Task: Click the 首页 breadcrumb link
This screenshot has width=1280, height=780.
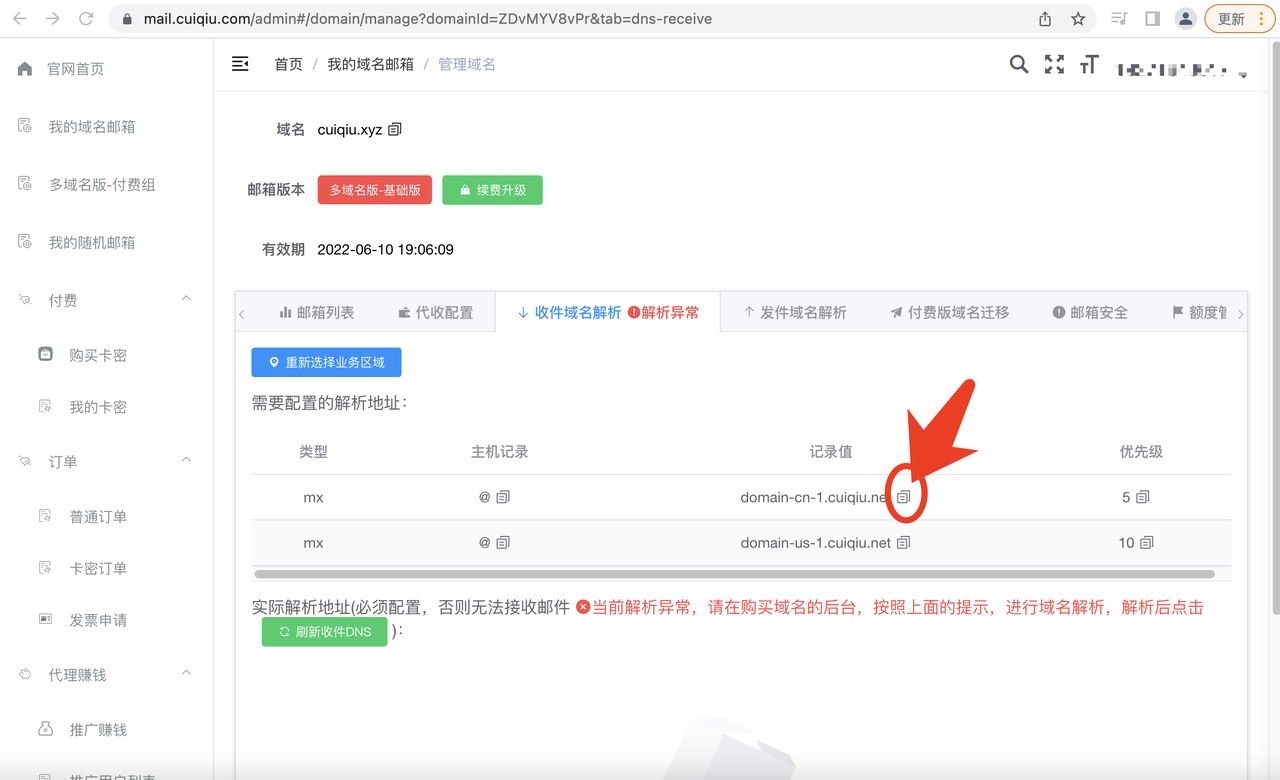Action: click(288, 64)
